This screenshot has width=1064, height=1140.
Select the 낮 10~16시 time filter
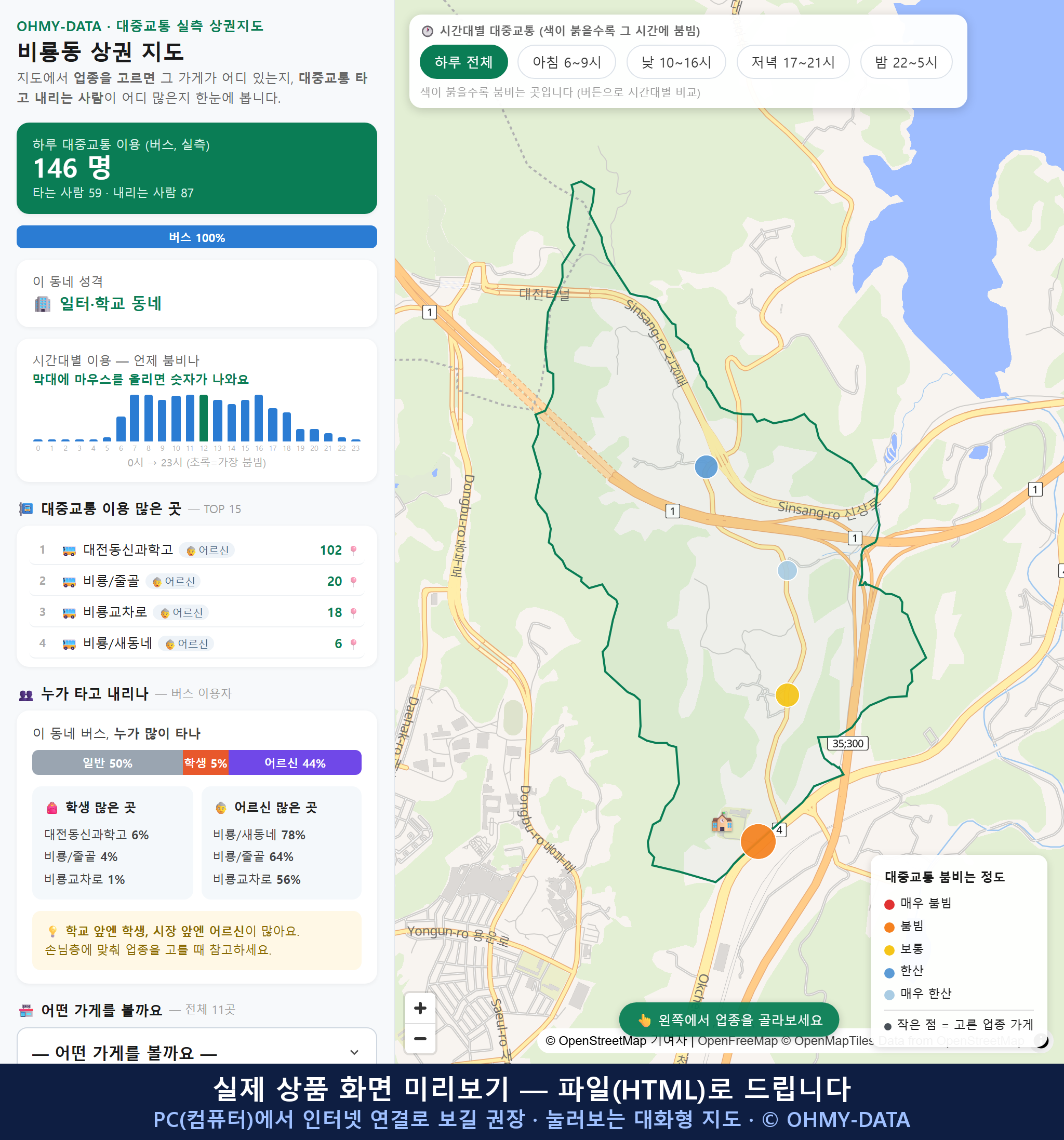(x=676, y=62)
